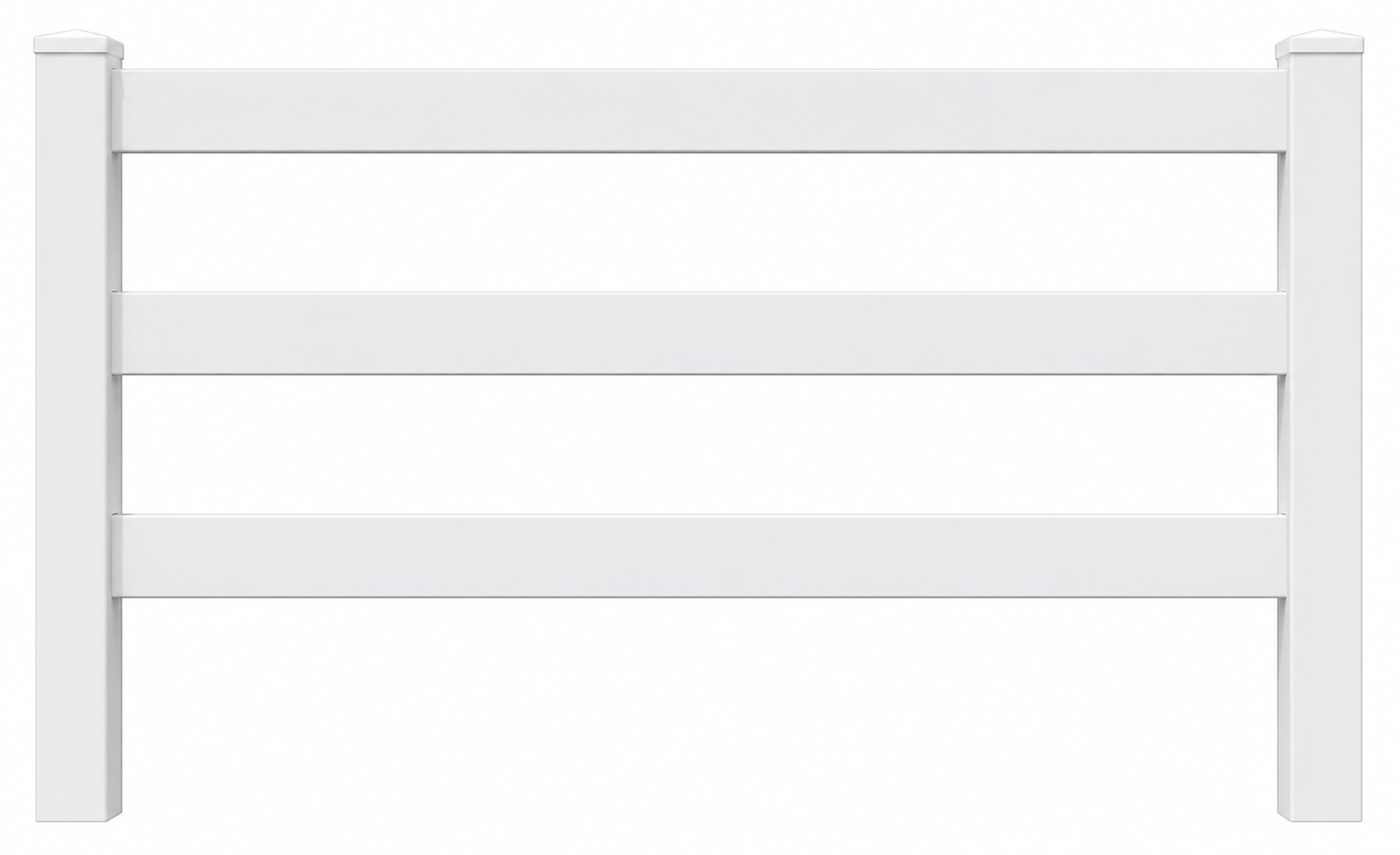Click the bottom horizontal fence rail
1400x855 pixels.
(x=700, y=557)
